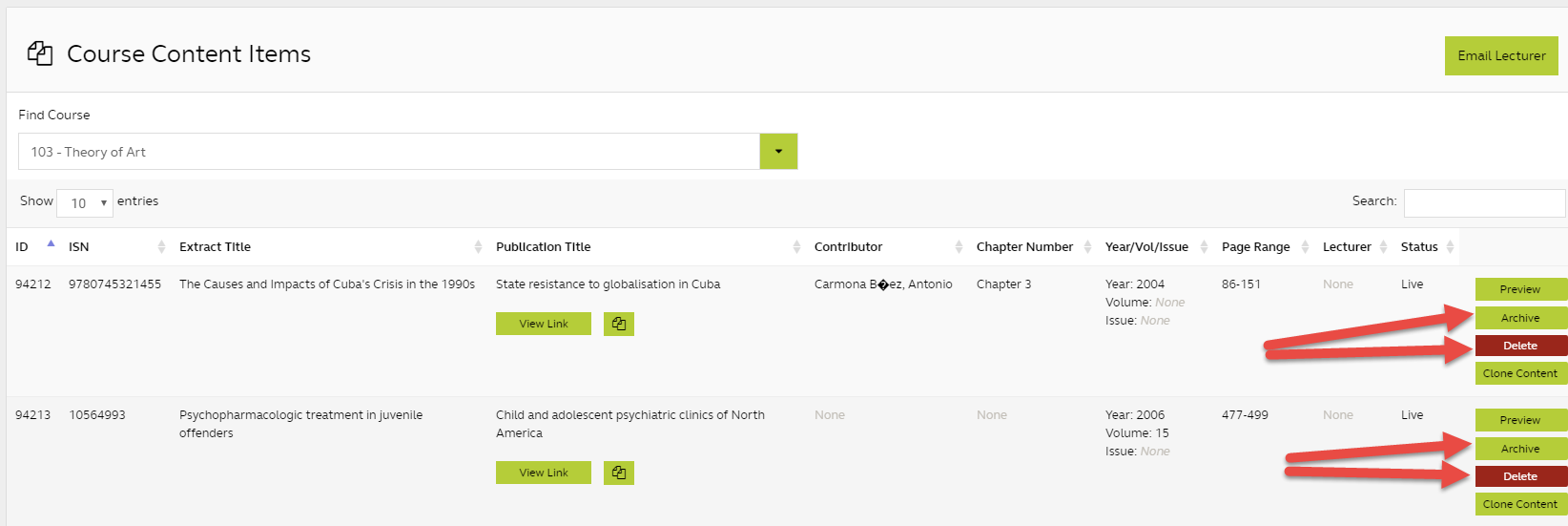Viewport: 1568px width, 526px height.
Task: Click the Email Lecturer button
Action: tap(1501, 56)
